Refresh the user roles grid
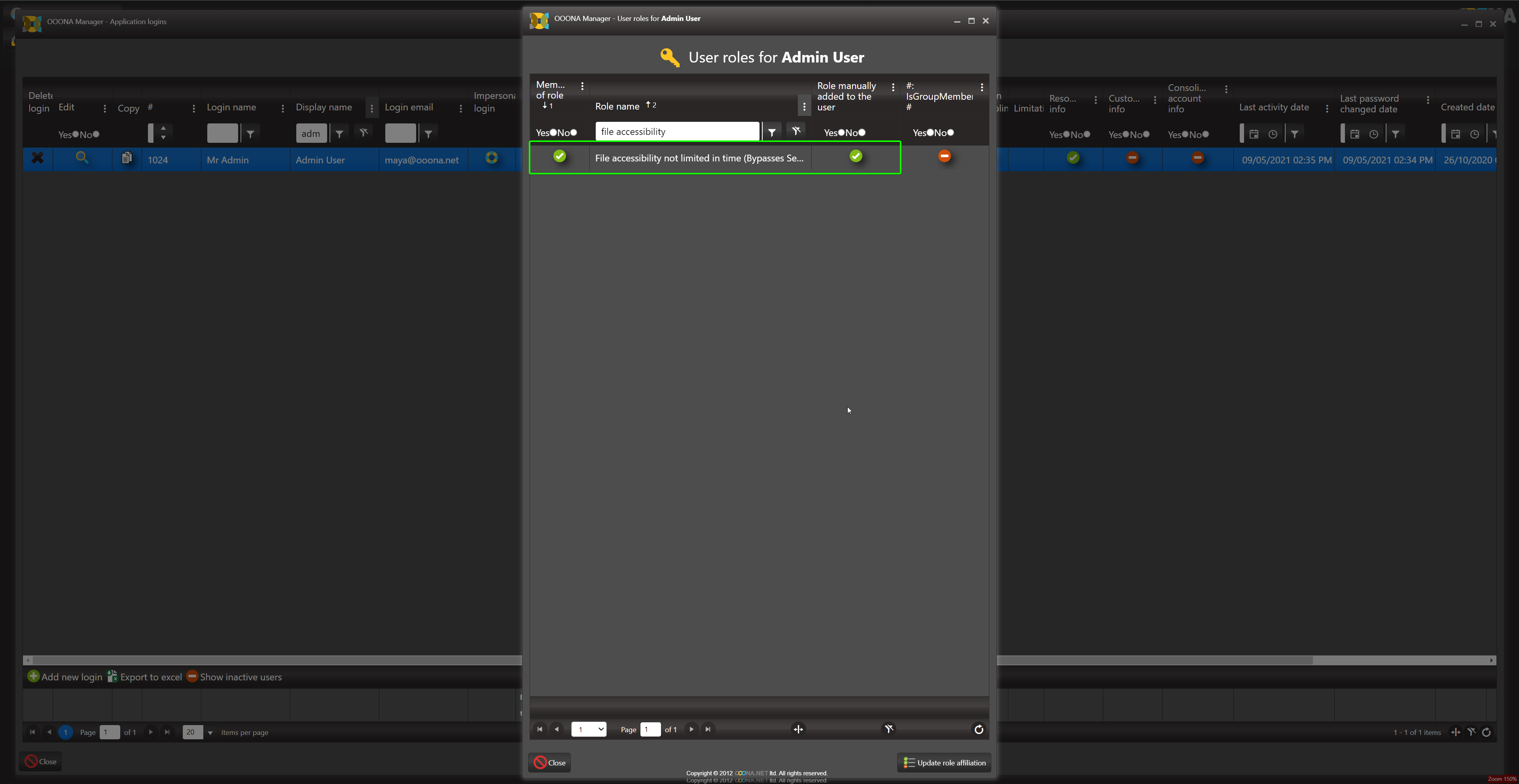The height and width of the screenshot is (784, 1519). tap(978, 730)
